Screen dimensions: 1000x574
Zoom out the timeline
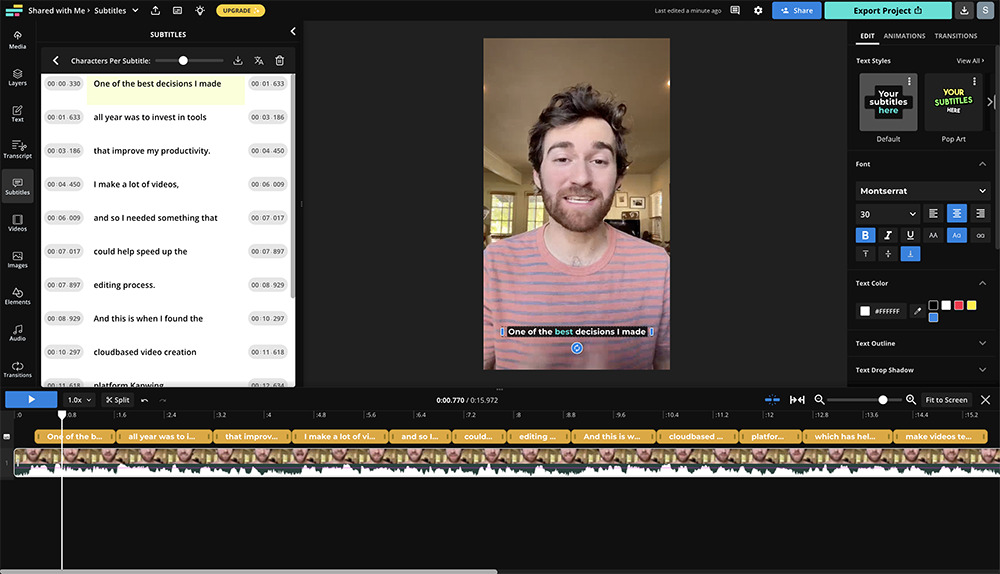tap(820, 400)
